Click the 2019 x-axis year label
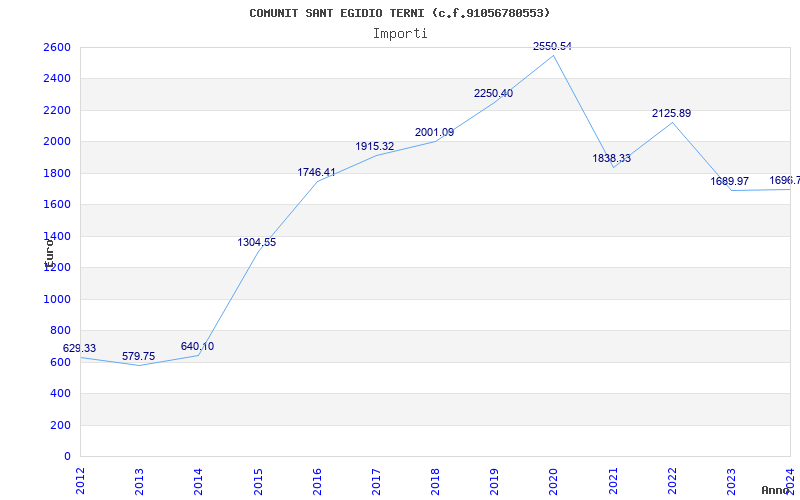This screenshot has width=800, height=500. [x=494, y=481]
